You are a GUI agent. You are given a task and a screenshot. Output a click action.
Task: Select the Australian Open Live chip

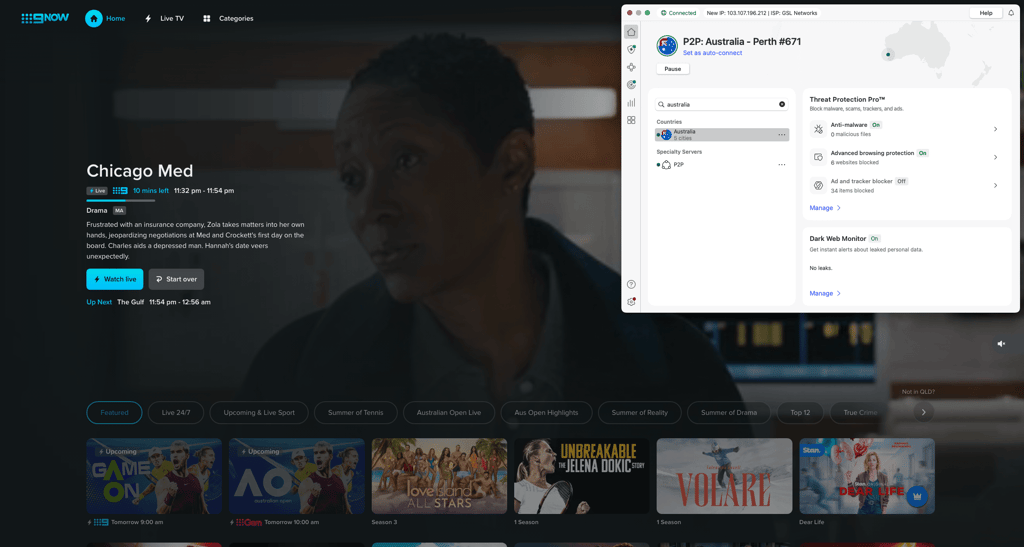coord(449,413)
